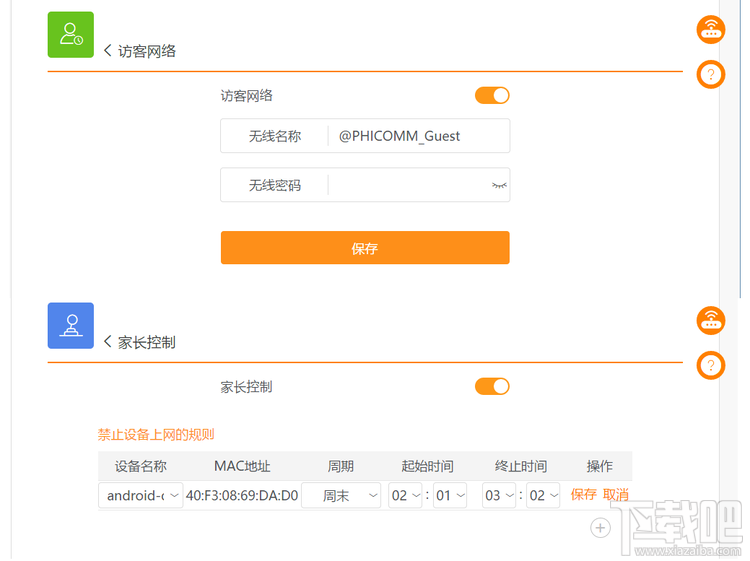The width and height of the screenshot is (750, 561).
Task: Open help beside the 家长控制 section
Action: (x=711, y=366)
